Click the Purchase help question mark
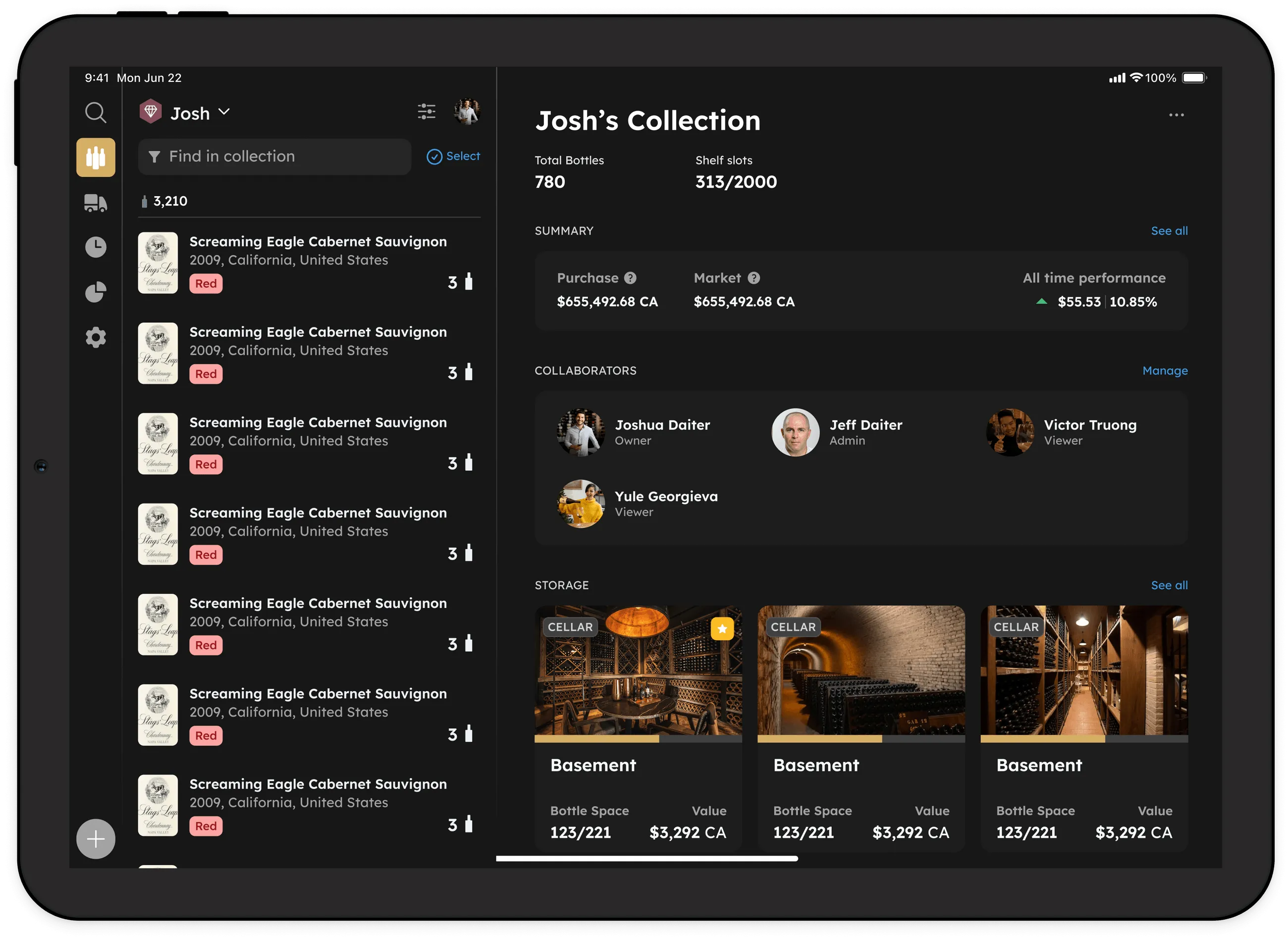This screenshot has height=938, width=1288. click(x=630, y=278)
